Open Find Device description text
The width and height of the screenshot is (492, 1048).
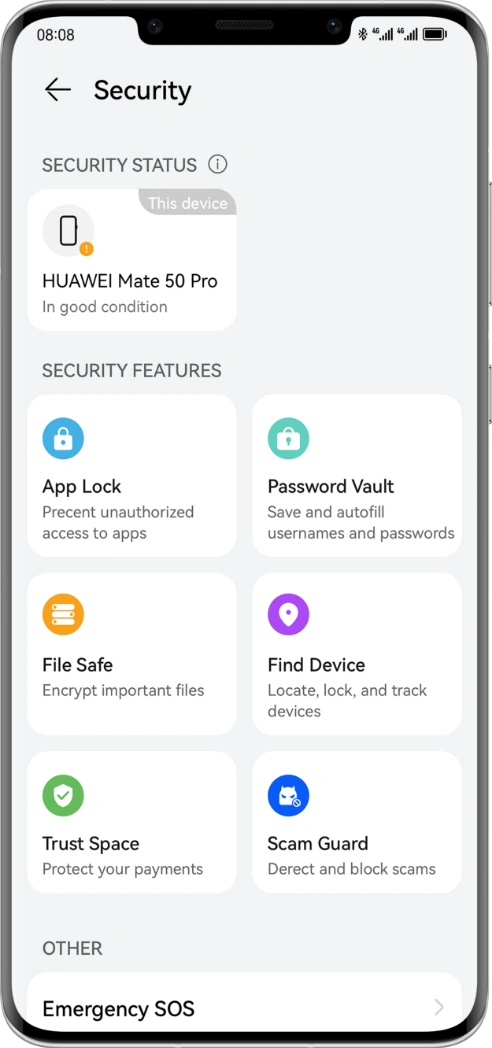[347, 700]
